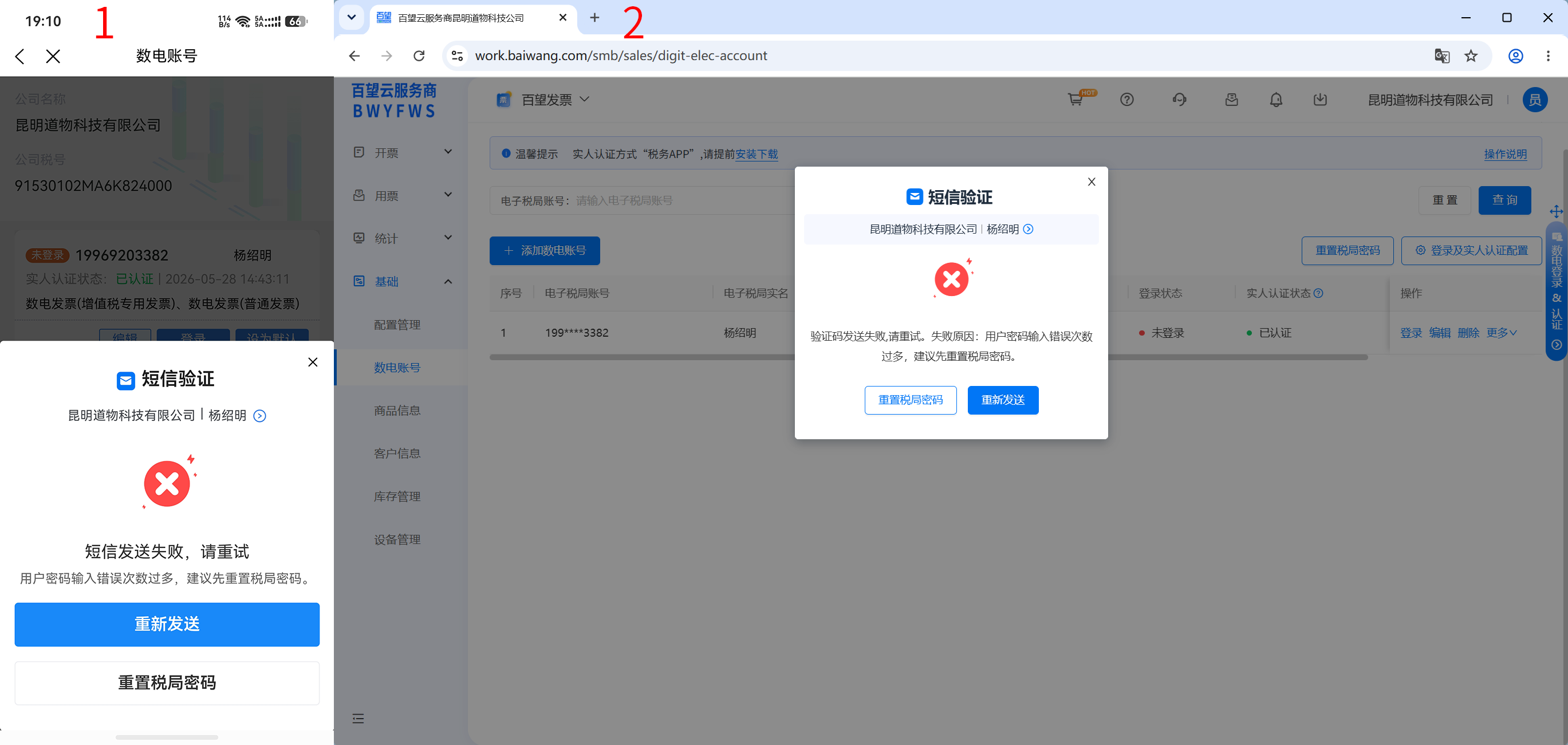
Task: Open the 更多 dropdown in the table row
Action: (1501, 333)
